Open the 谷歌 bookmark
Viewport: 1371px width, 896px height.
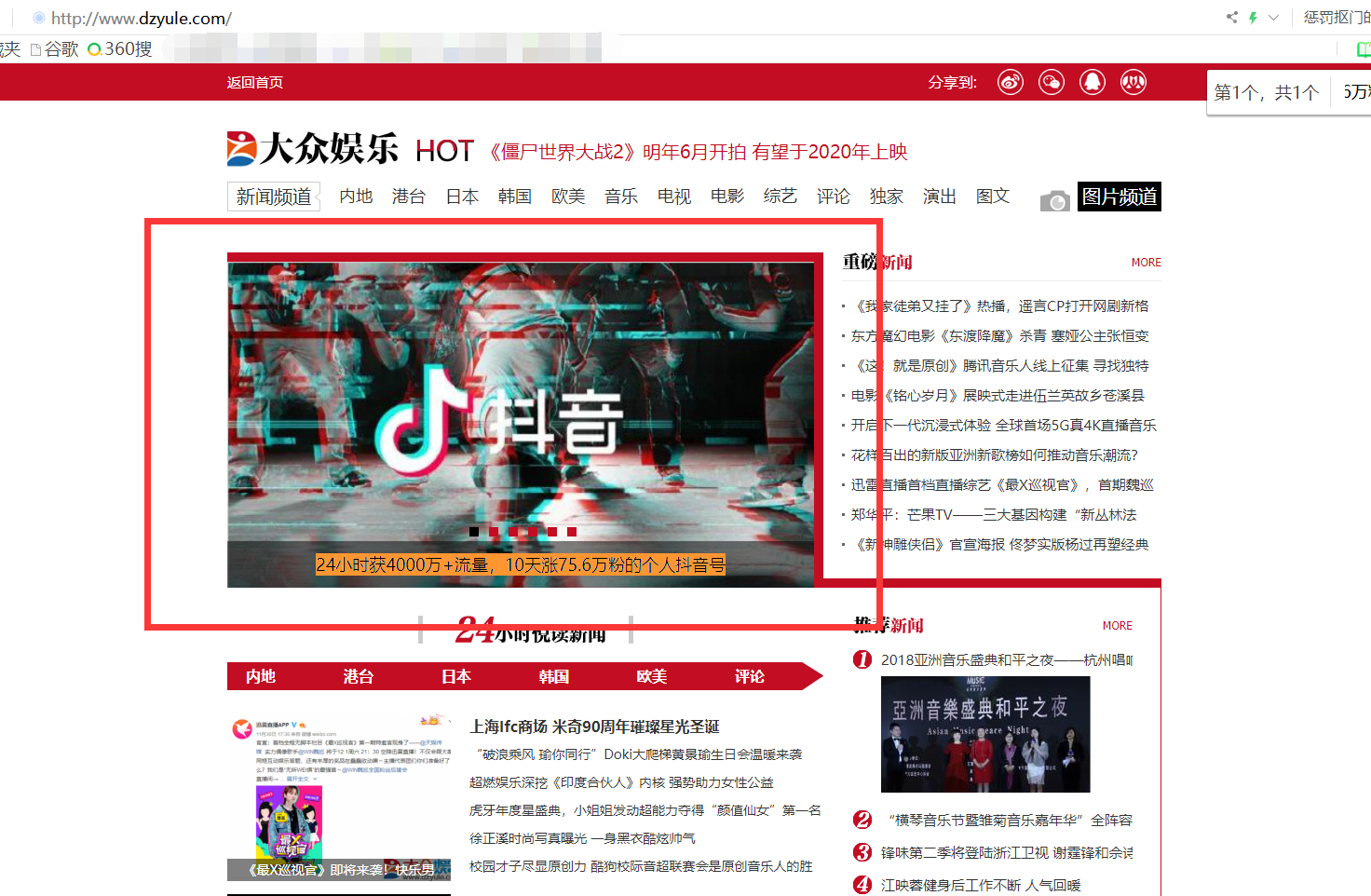(55, 48)
